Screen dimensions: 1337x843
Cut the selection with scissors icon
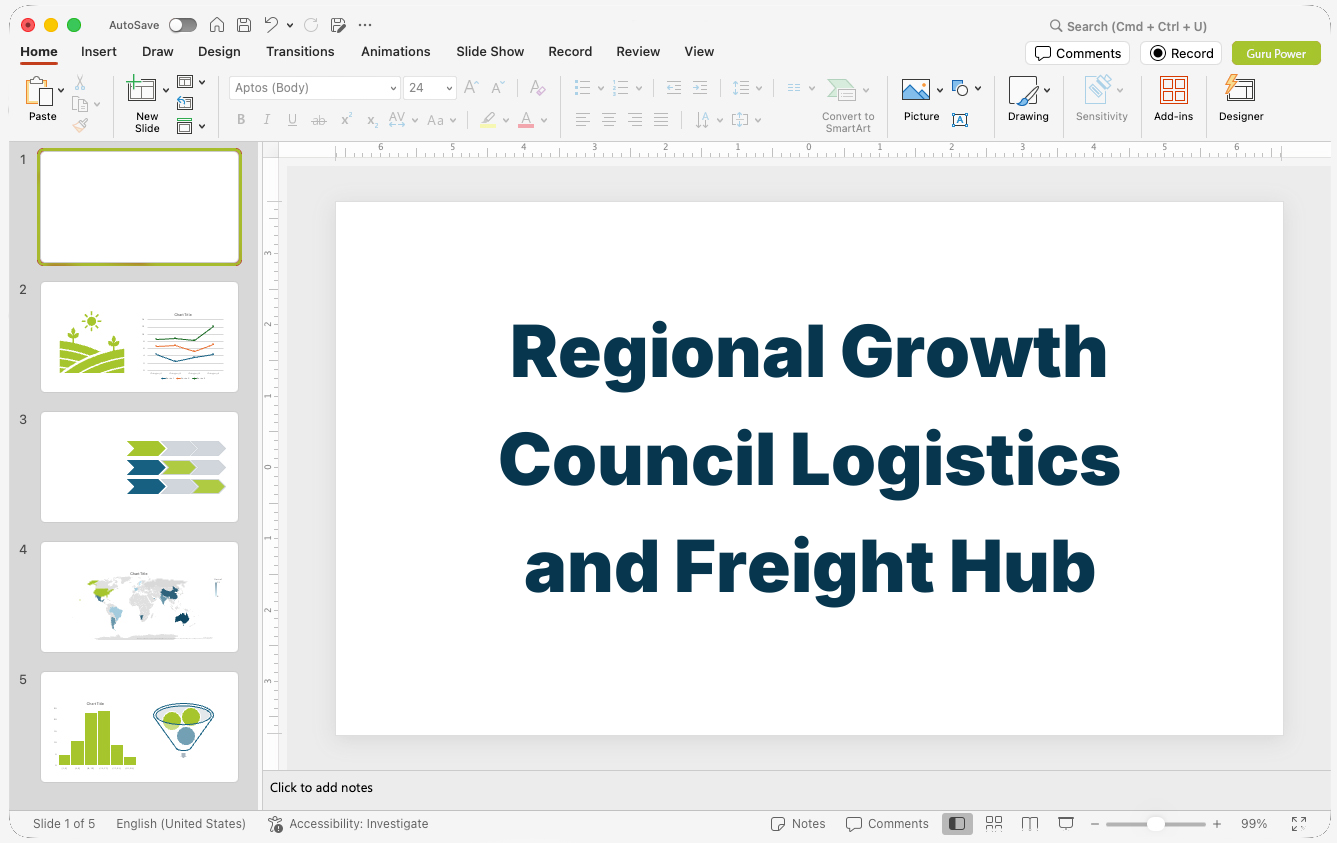[x=80, y=83]
